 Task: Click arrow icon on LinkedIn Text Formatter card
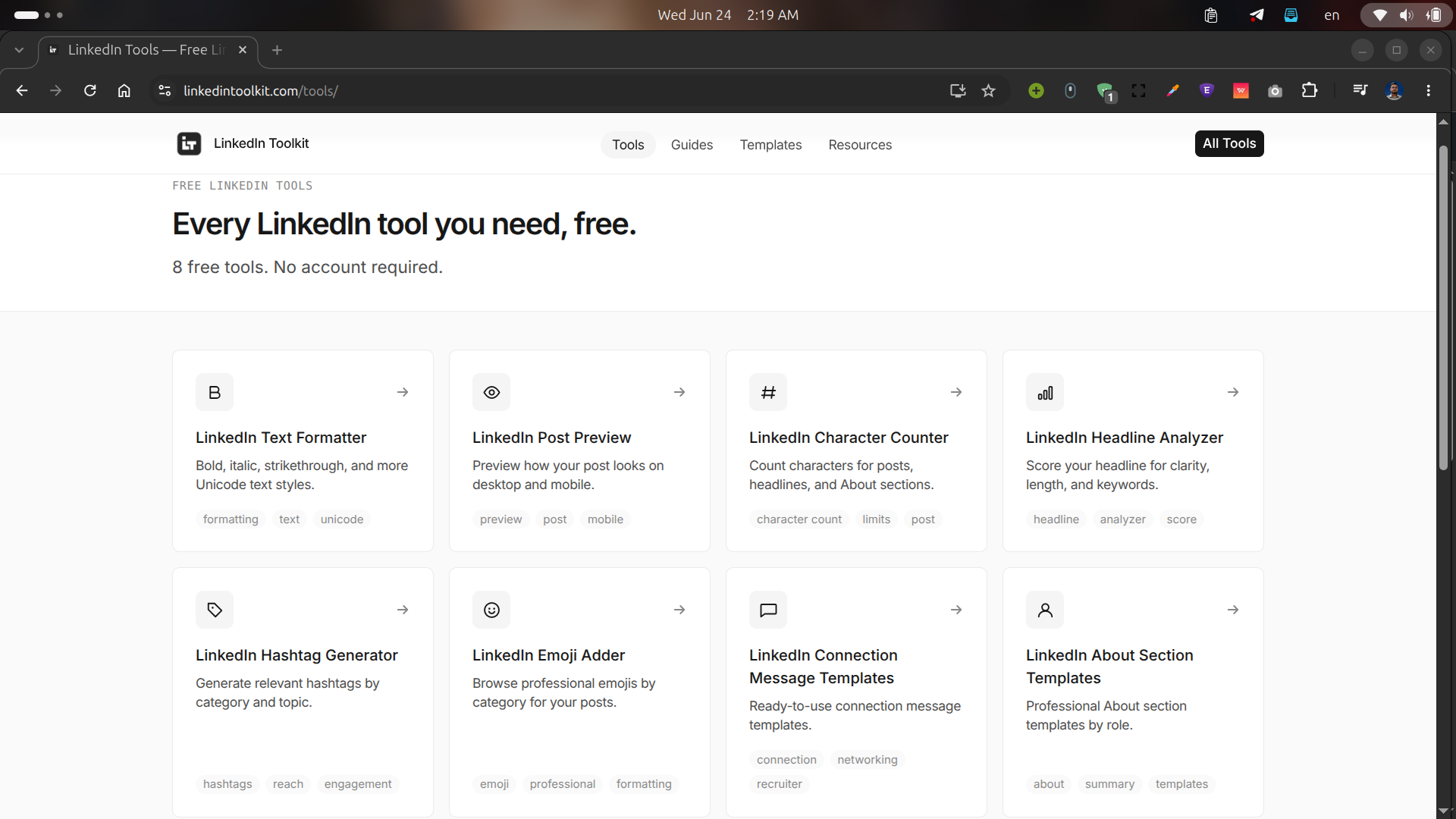[403, 392]
